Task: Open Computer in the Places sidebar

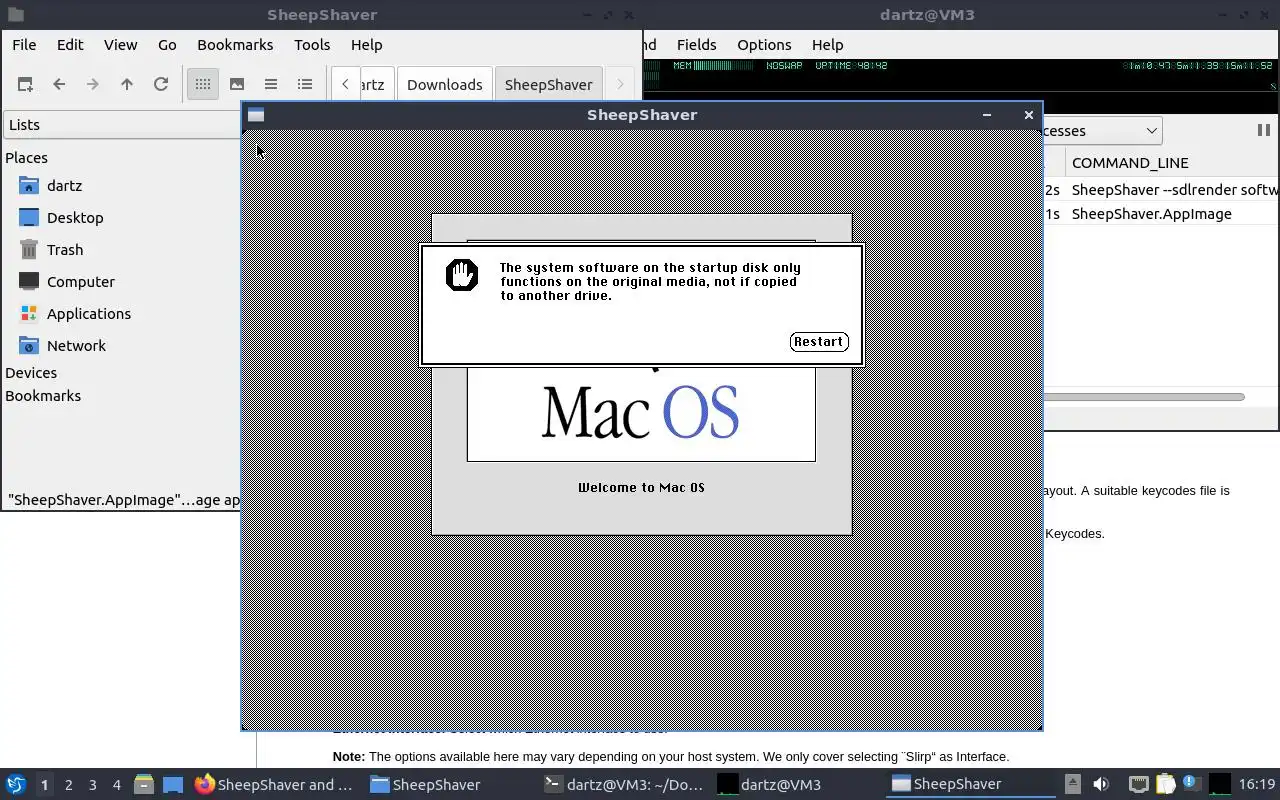Action: point(81,282)
